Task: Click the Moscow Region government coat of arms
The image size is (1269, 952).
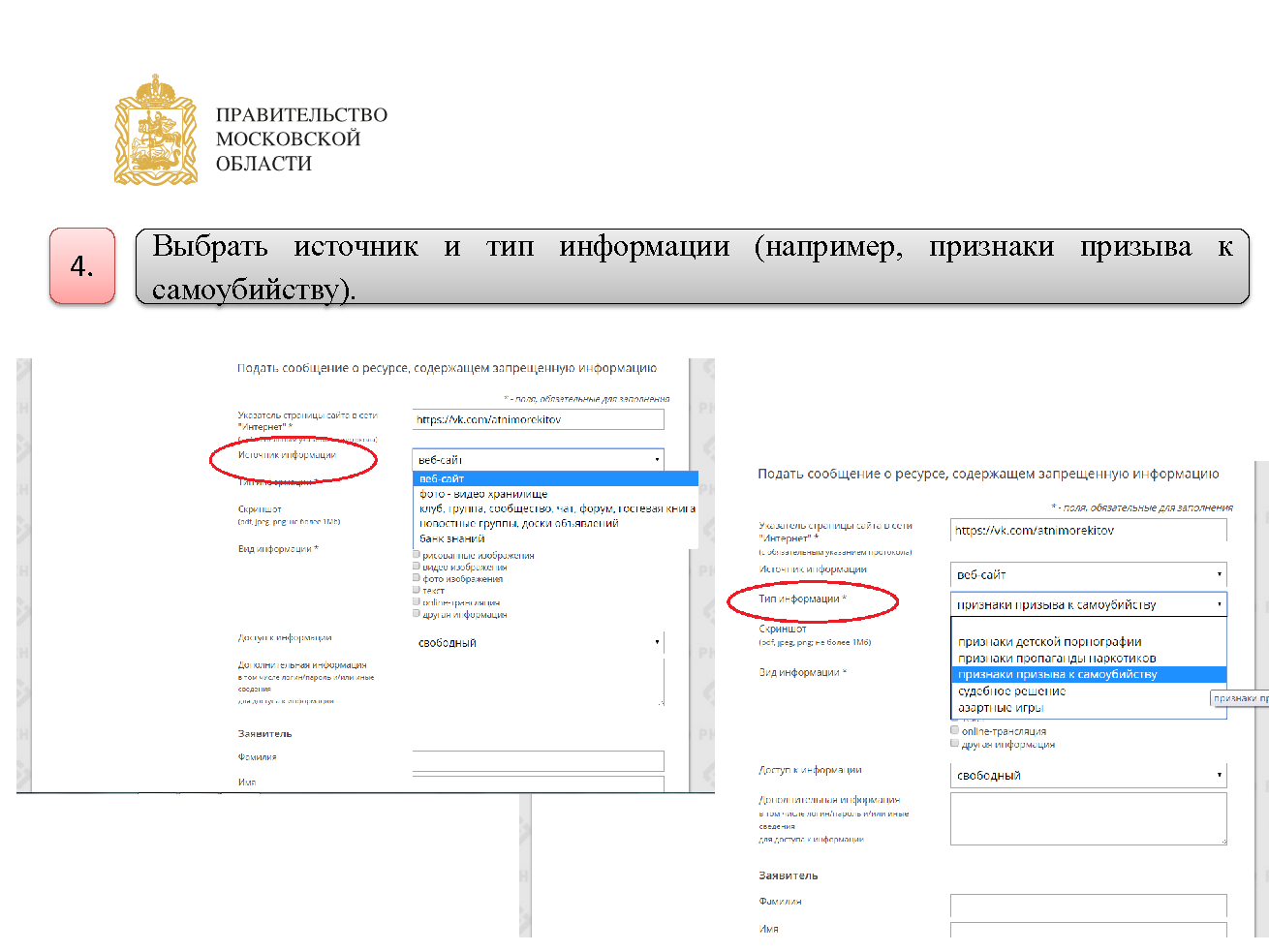Action: tap(156, 130)
